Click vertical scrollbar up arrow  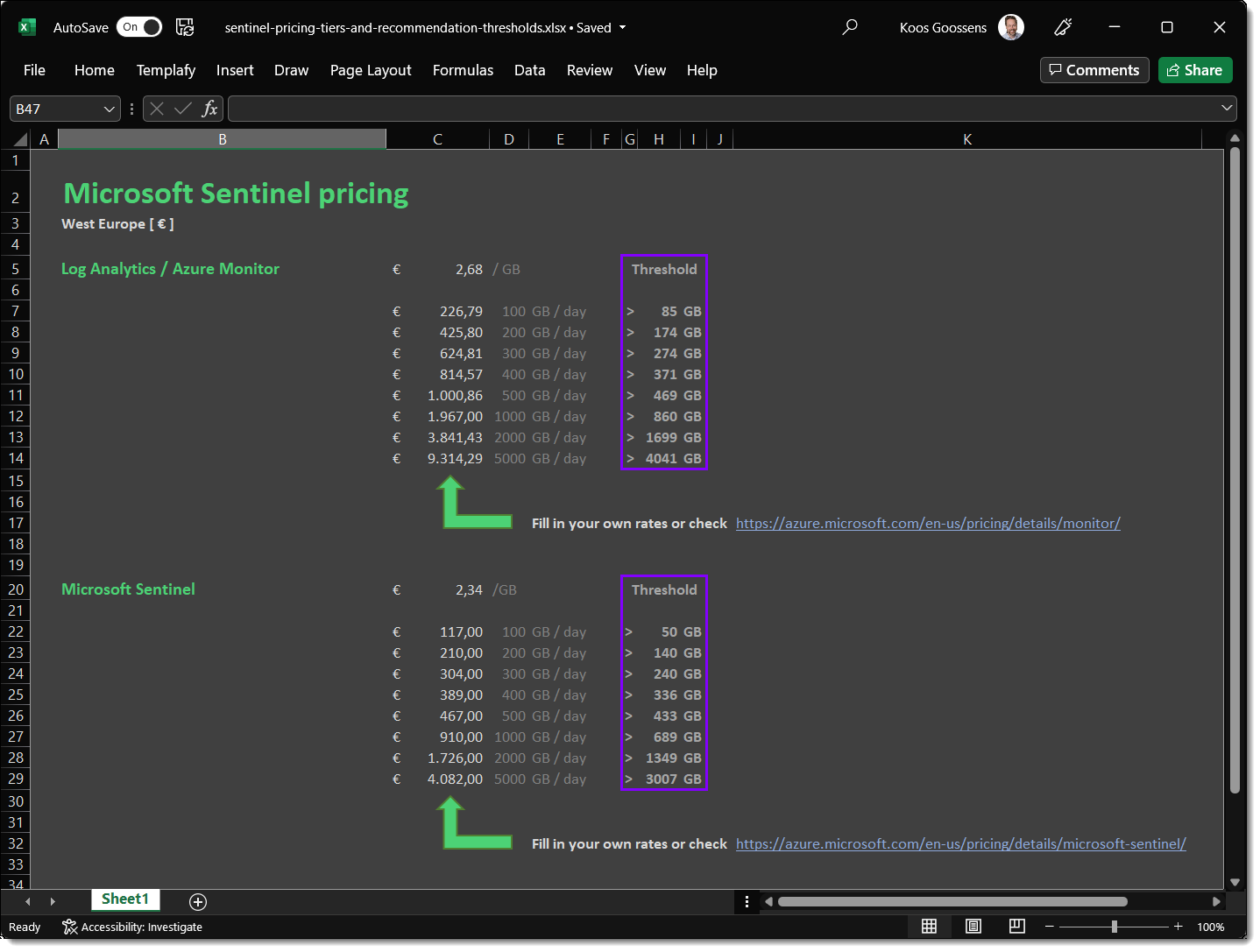[1235, 138]
